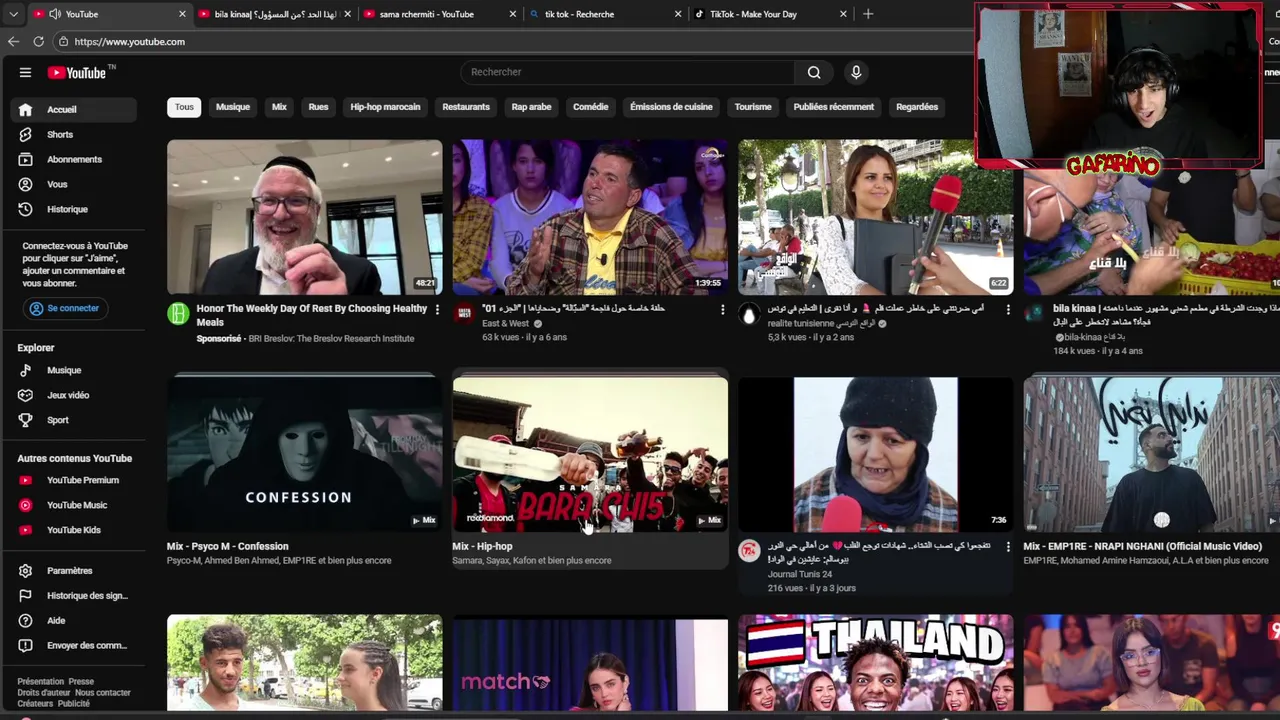
Task: Close the YouTube browser tab
Action: point(182,14)
